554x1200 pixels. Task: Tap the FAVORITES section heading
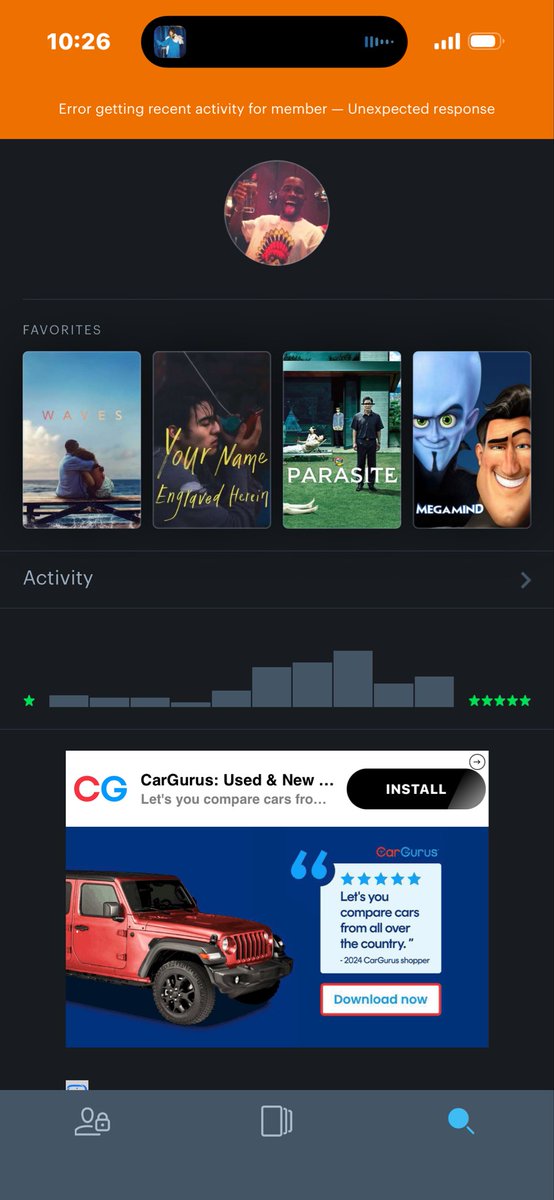click(x=62, y=330)
